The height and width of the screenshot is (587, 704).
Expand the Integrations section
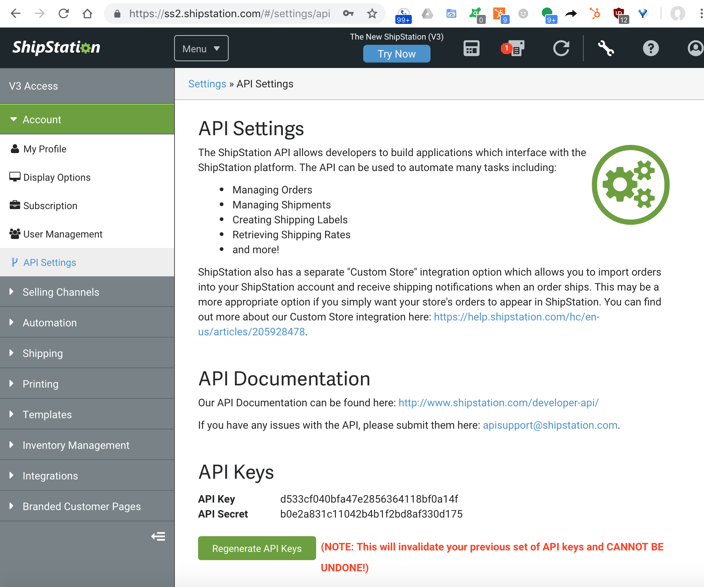87,476
